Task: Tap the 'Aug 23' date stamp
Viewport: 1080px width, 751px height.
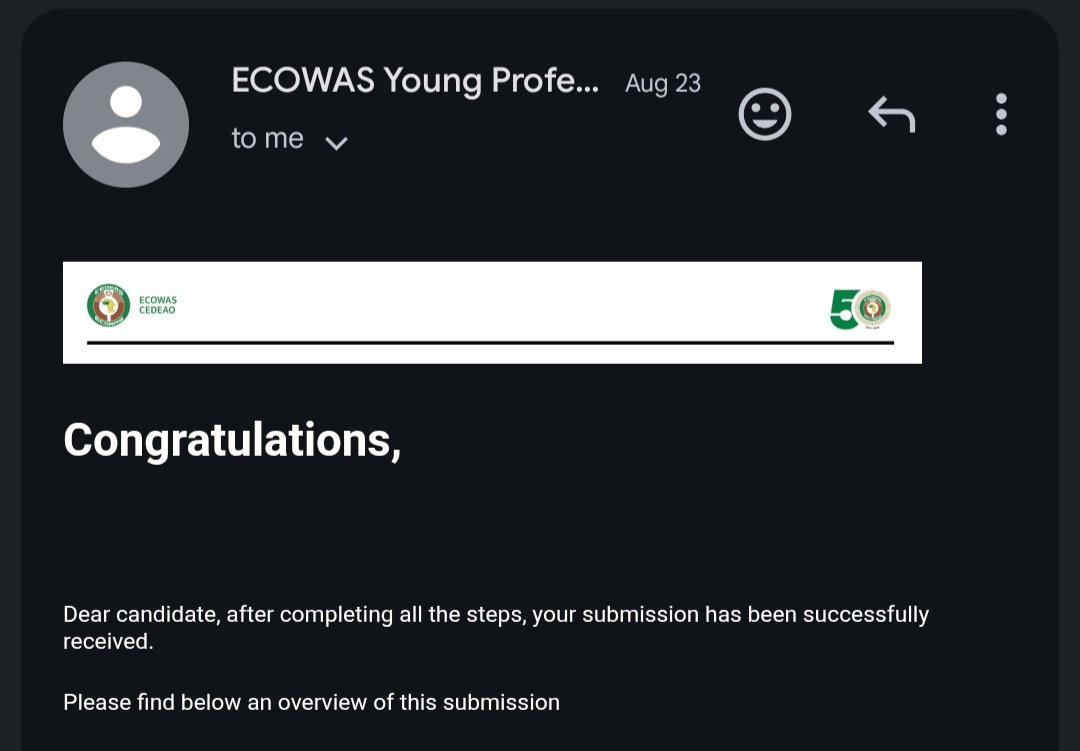Action: tap(663, 83)
